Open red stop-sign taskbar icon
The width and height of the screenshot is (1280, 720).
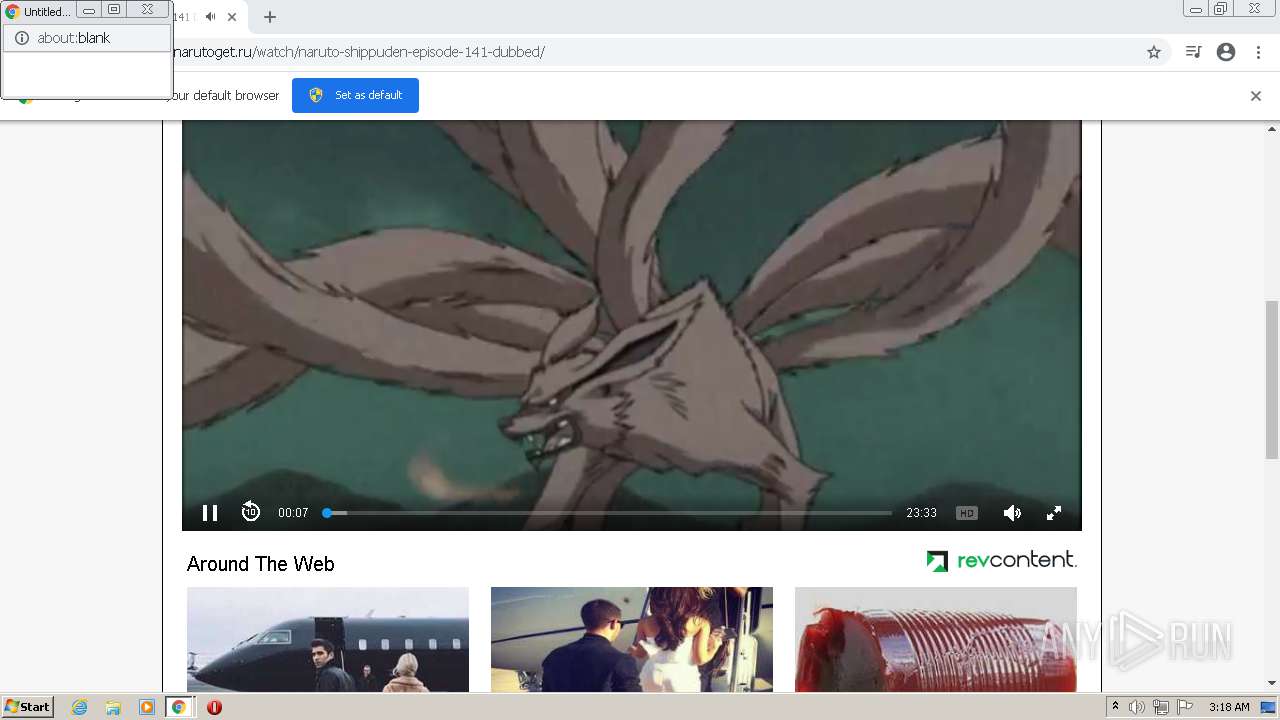[x=214, y=707]
